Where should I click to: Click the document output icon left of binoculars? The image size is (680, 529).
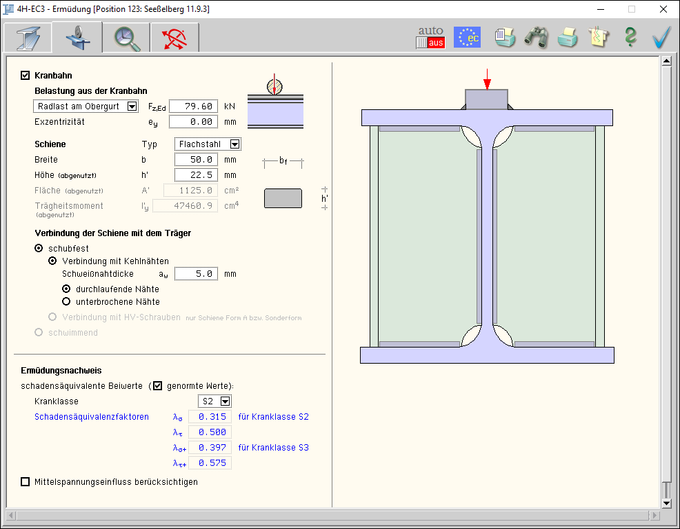coord(506,37)
